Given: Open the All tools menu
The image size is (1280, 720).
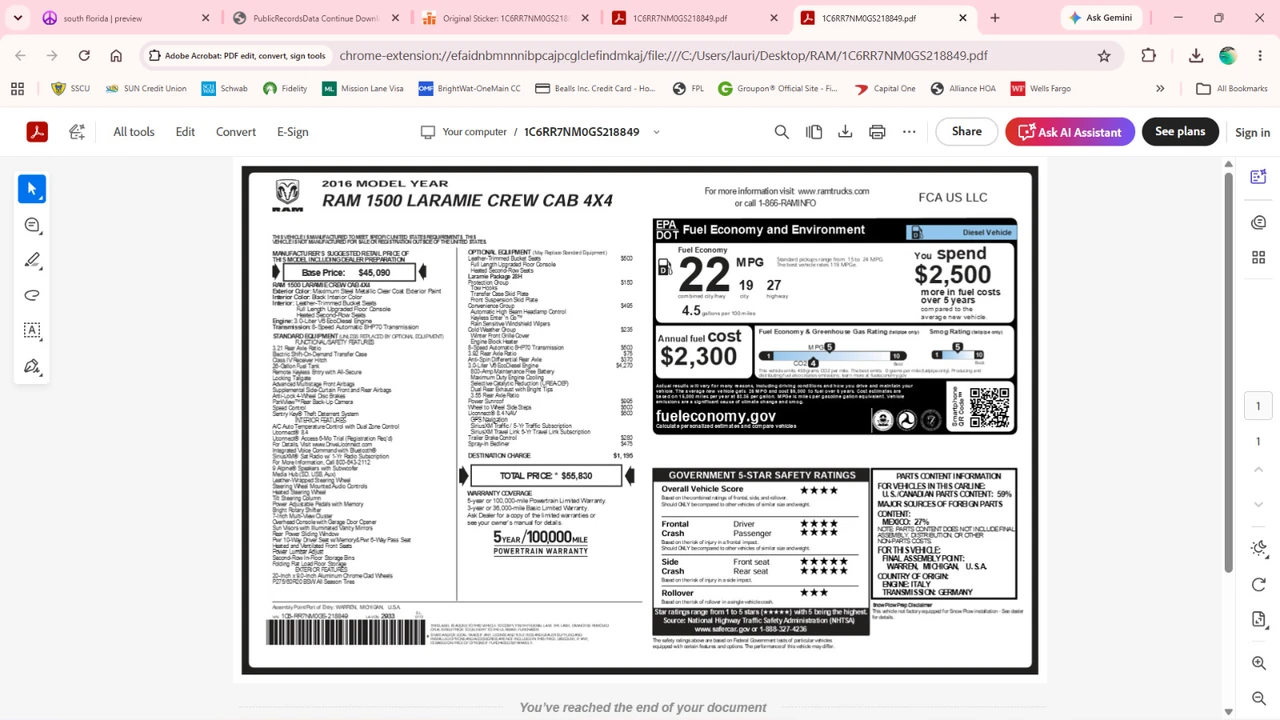Looking at the screenshot, I should click(134, 132).
